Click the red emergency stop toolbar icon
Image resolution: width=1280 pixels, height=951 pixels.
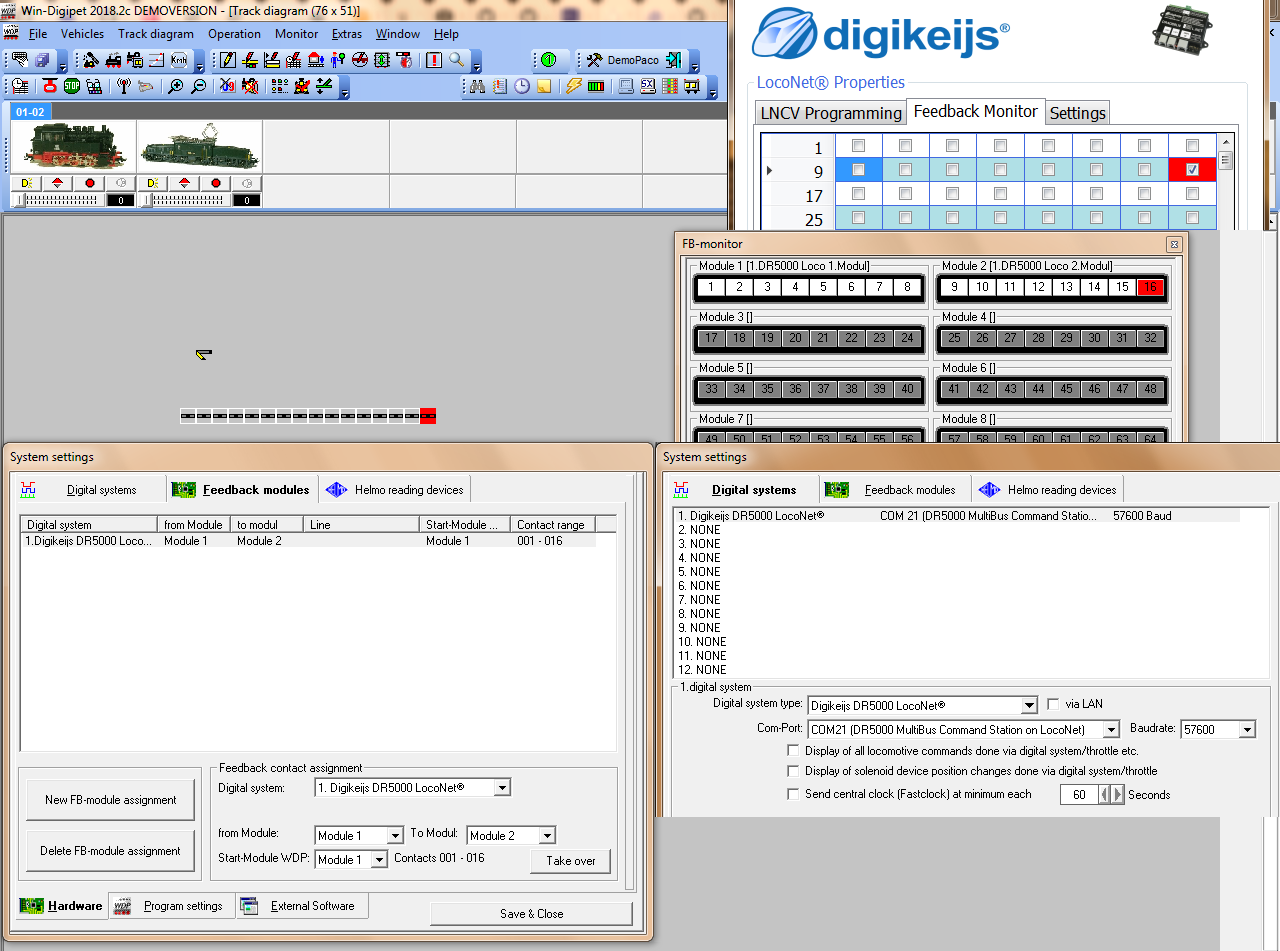click(x=49, y=87)
